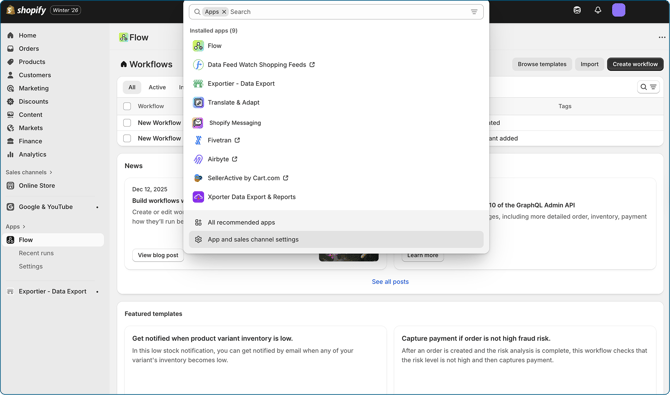Click the Installed apps (9) heading
Screen dimensions: 670x395
click(214, 31)
